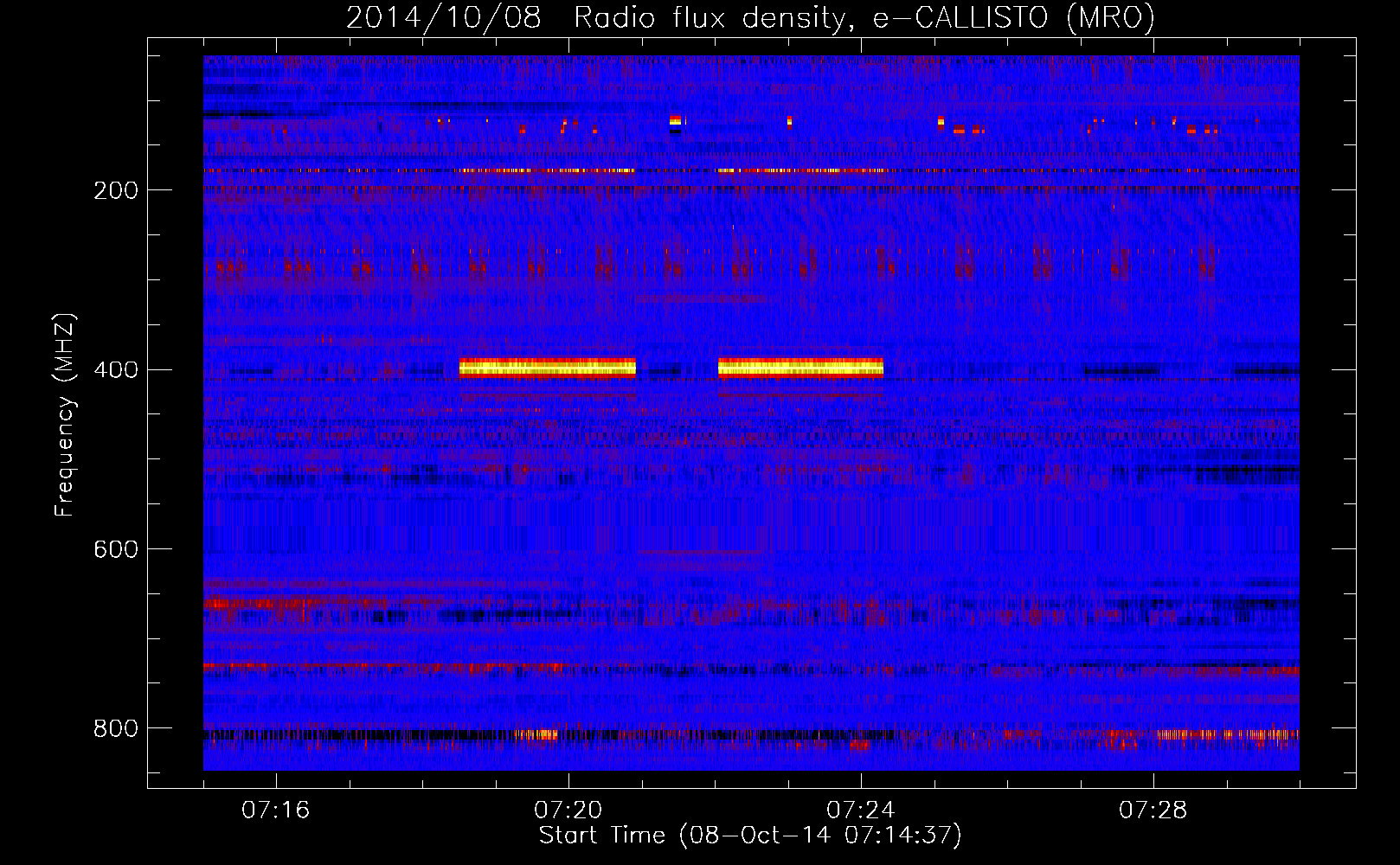Screen dimensions: 1400x865
Task: Click the 800 frequency tick label
Action: click(x=116, y=729)
